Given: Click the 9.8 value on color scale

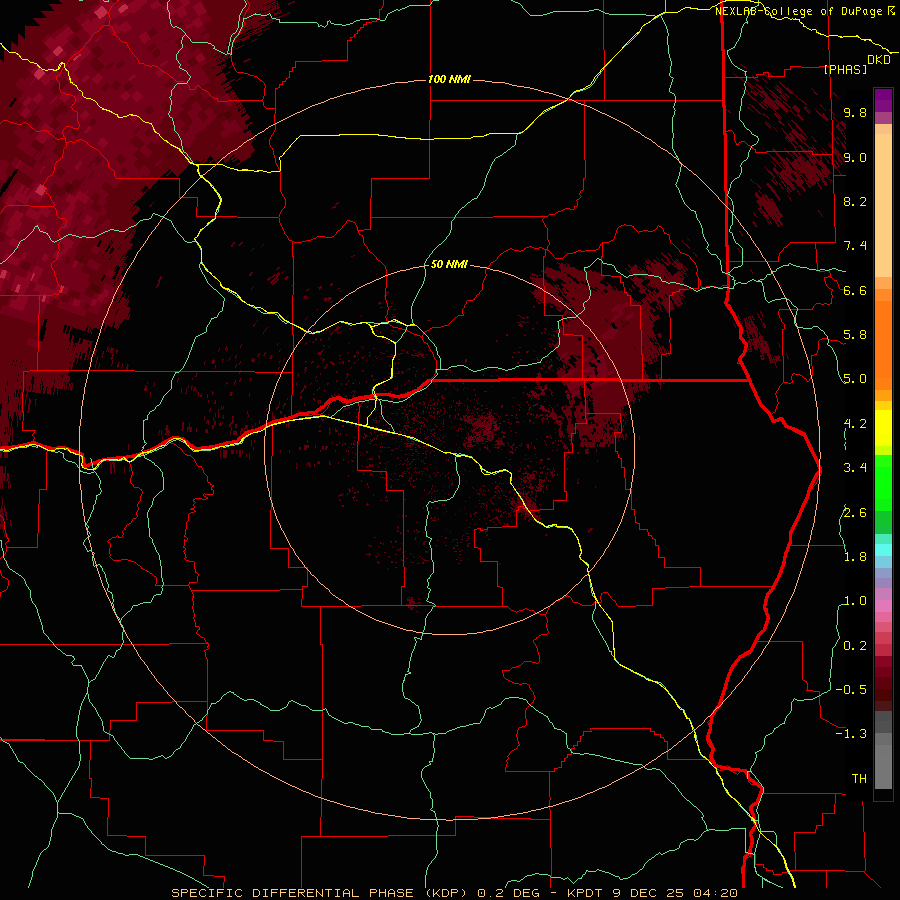Looking at the screenshot, I should pyautogui.click(x=855, y=112).
